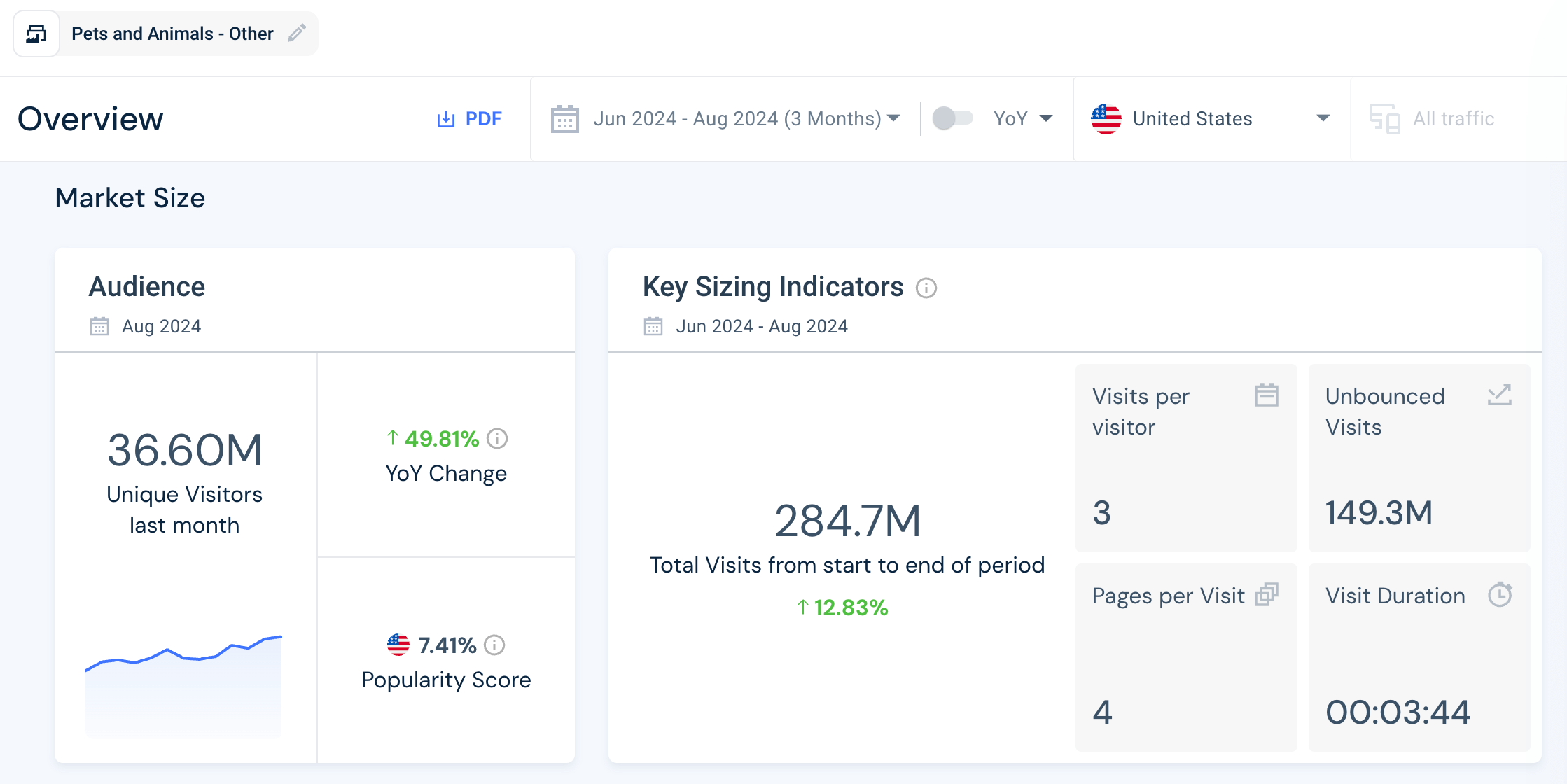
Task: Click the Pages per Visit stacked pages icon
Action: click(x=1266, y=595)
